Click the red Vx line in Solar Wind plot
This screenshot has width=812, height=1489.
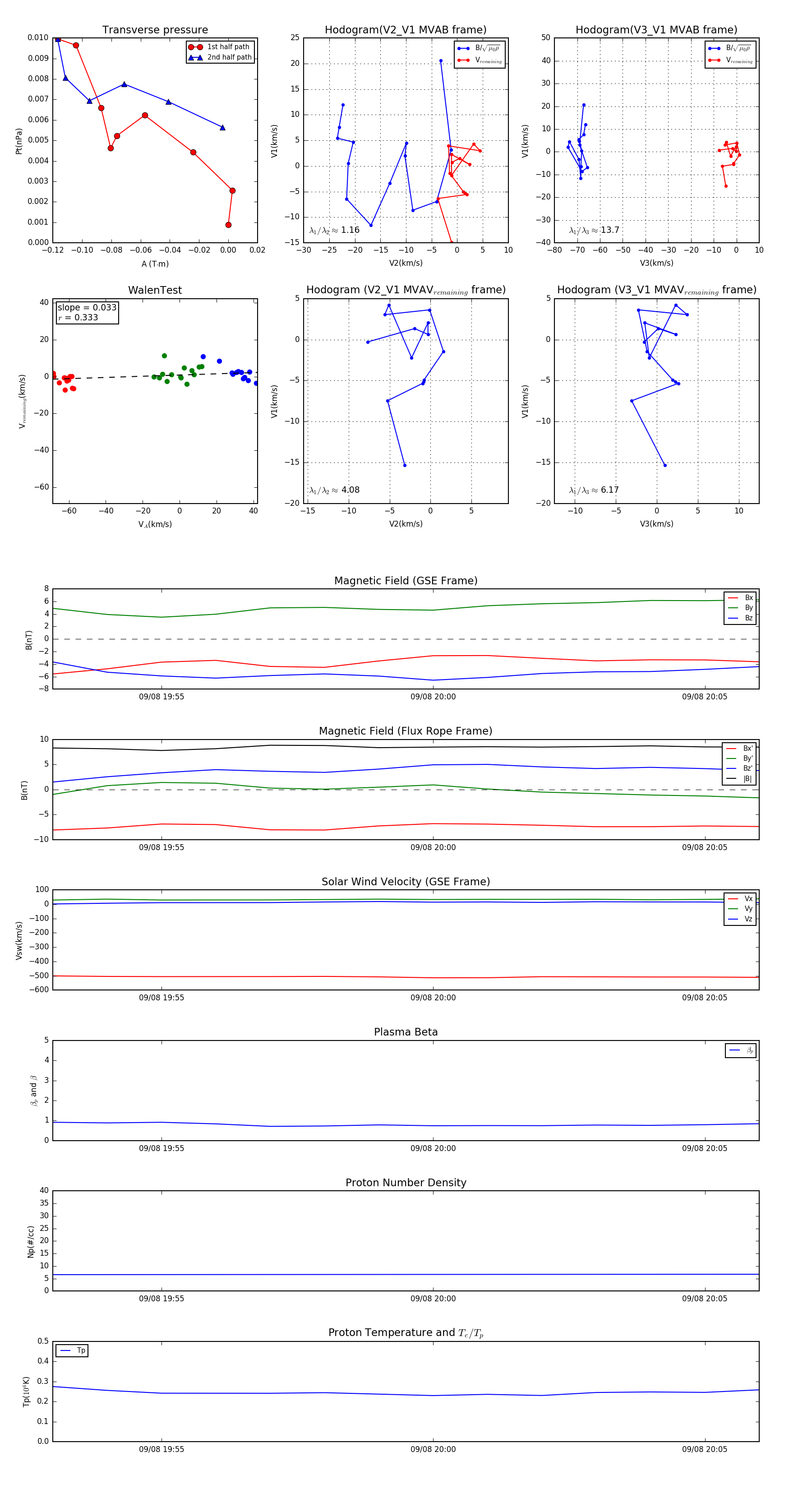point(406,977)
